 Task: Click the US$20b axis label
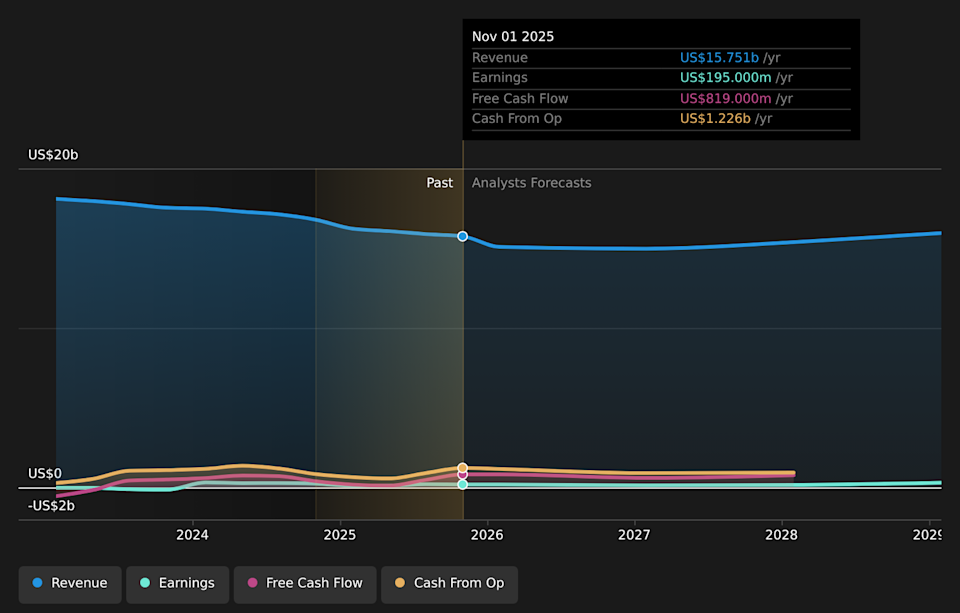(x=52, y=154)
